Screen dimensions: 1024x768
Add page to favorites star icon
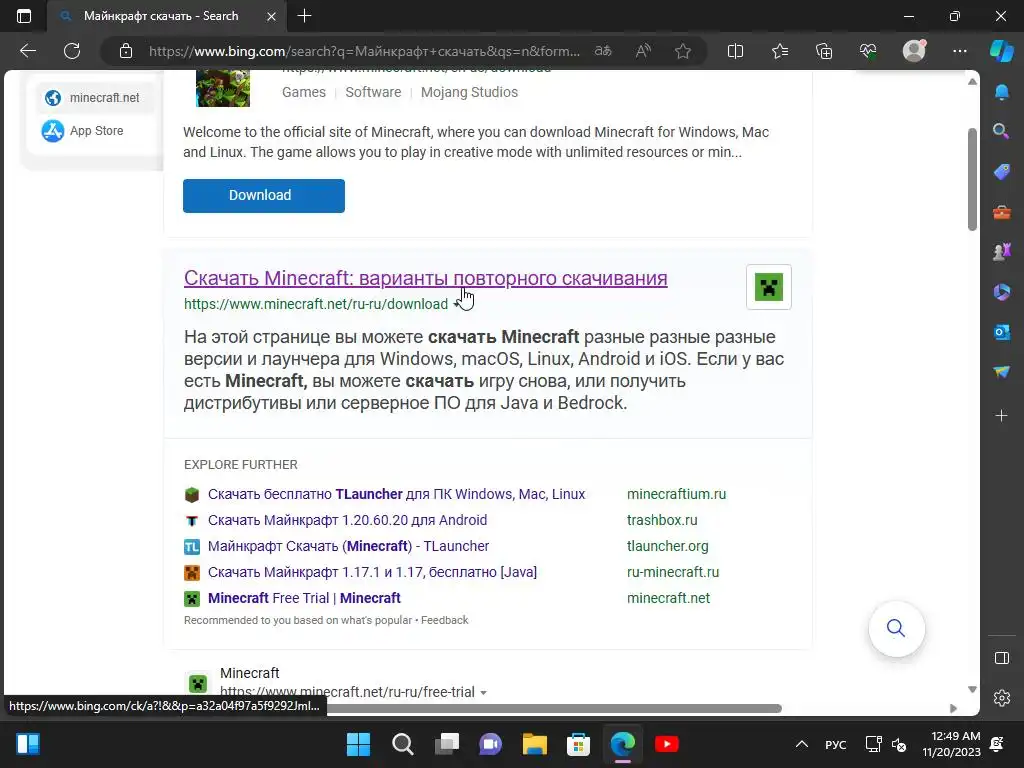click(x=683, y=51)
